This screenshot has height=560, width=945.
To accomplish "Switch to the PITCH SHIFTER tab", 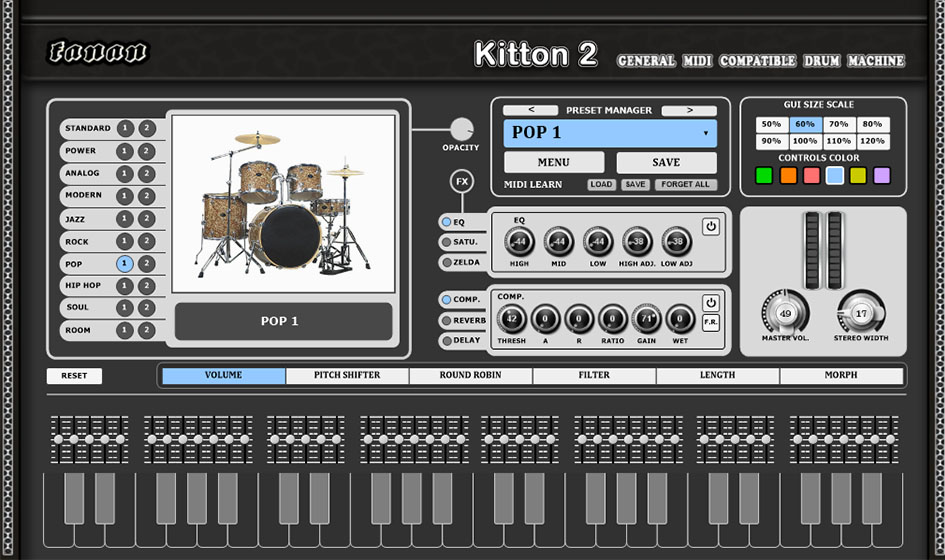I will pos(347,376).
